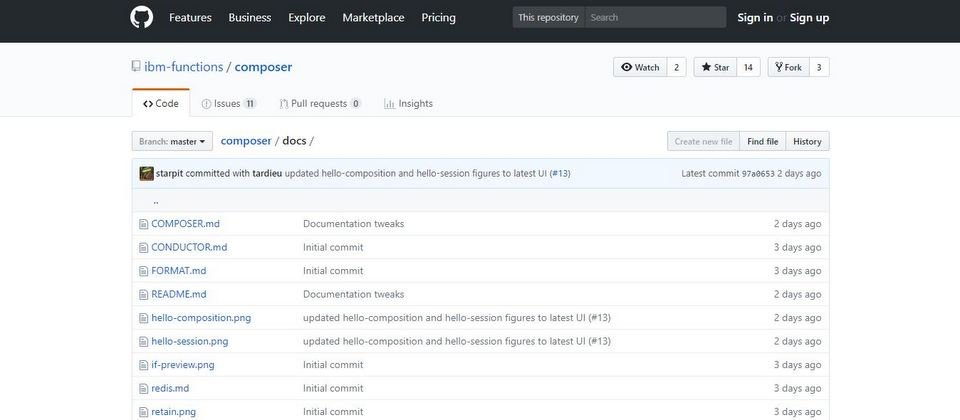The image size is (960, 420).
Task: Open COMPOSER.md's Documentation tweaks commit
Action: (x=353, y=224)
